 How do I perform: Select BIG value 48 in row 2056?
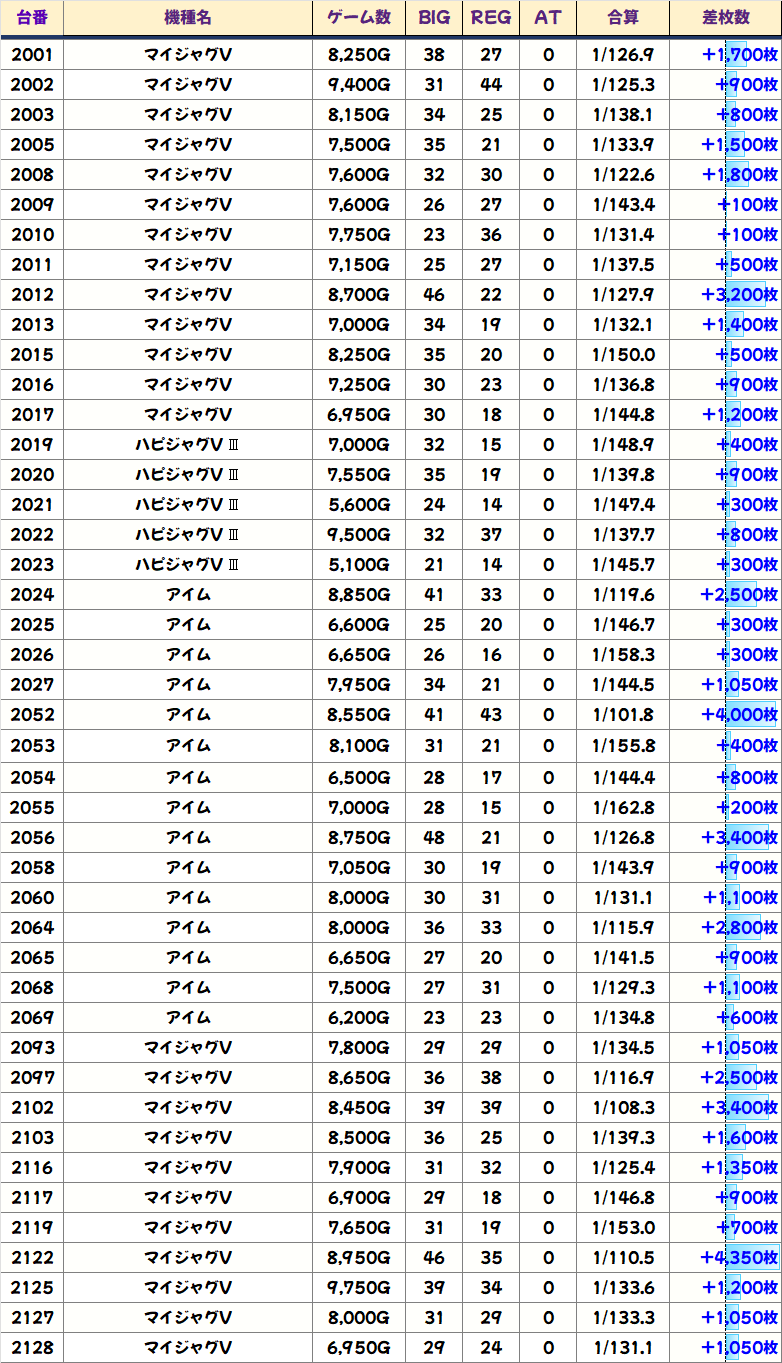click(x=434, y=837)
